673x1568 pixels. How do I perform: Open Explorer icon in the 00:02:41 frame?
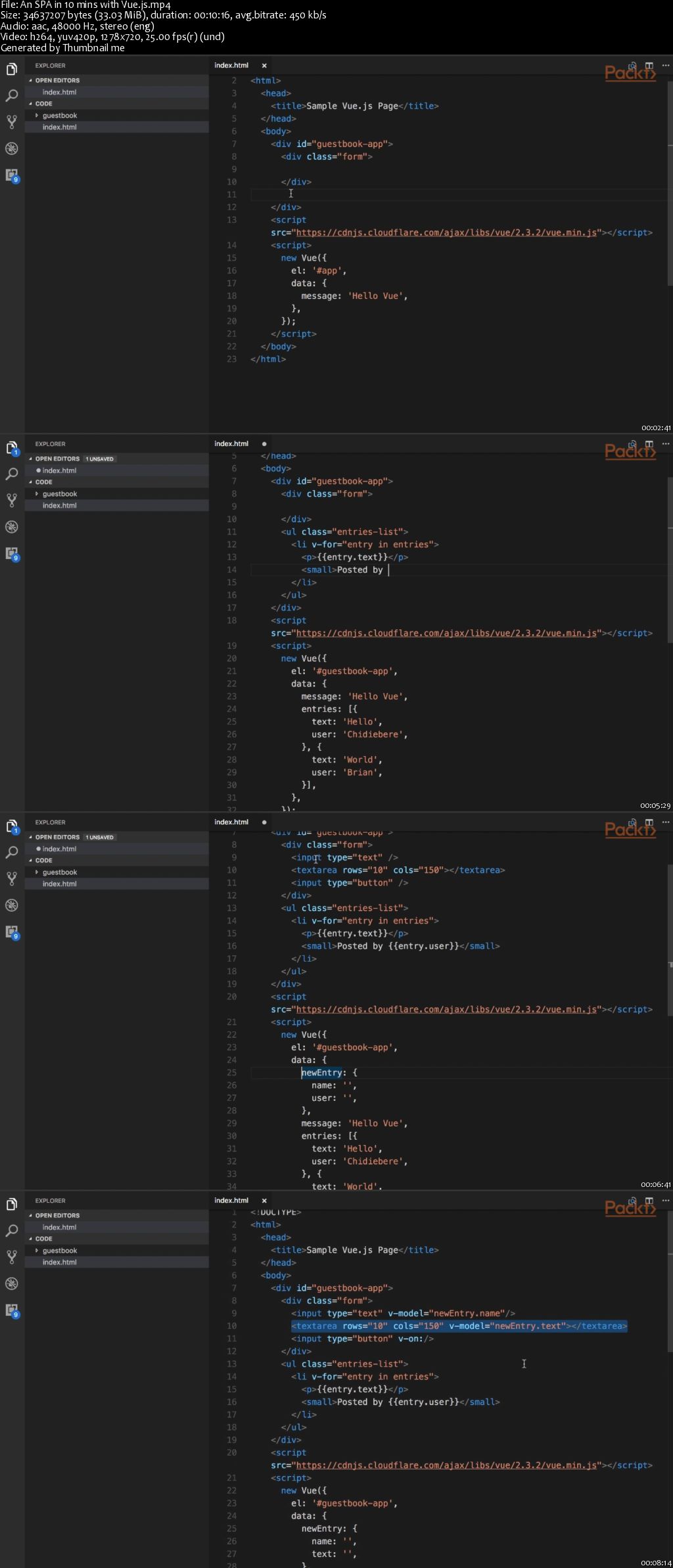(x=12, y=70)
